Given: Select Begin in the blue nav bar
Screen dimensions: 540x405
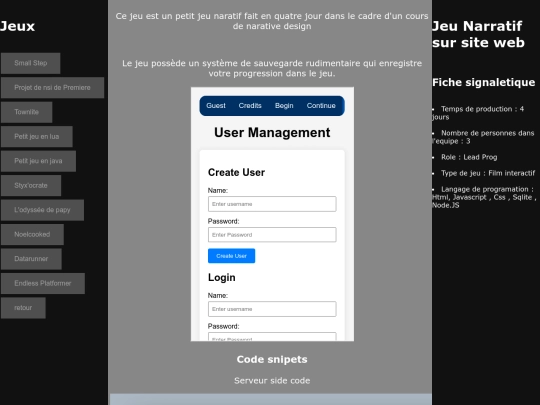Looking at the screenshot, I should 284,106.
